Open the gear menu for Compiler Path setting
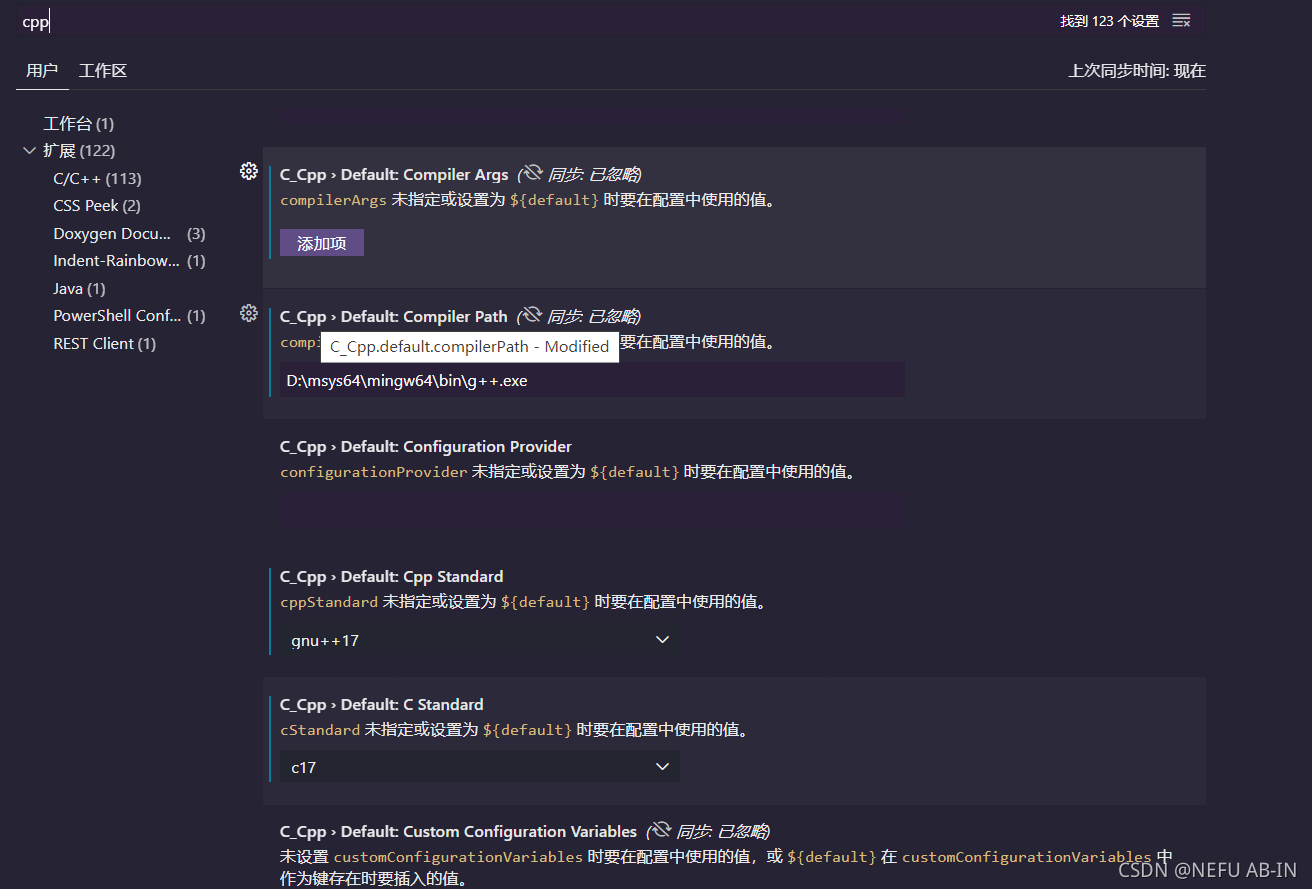 248,313
